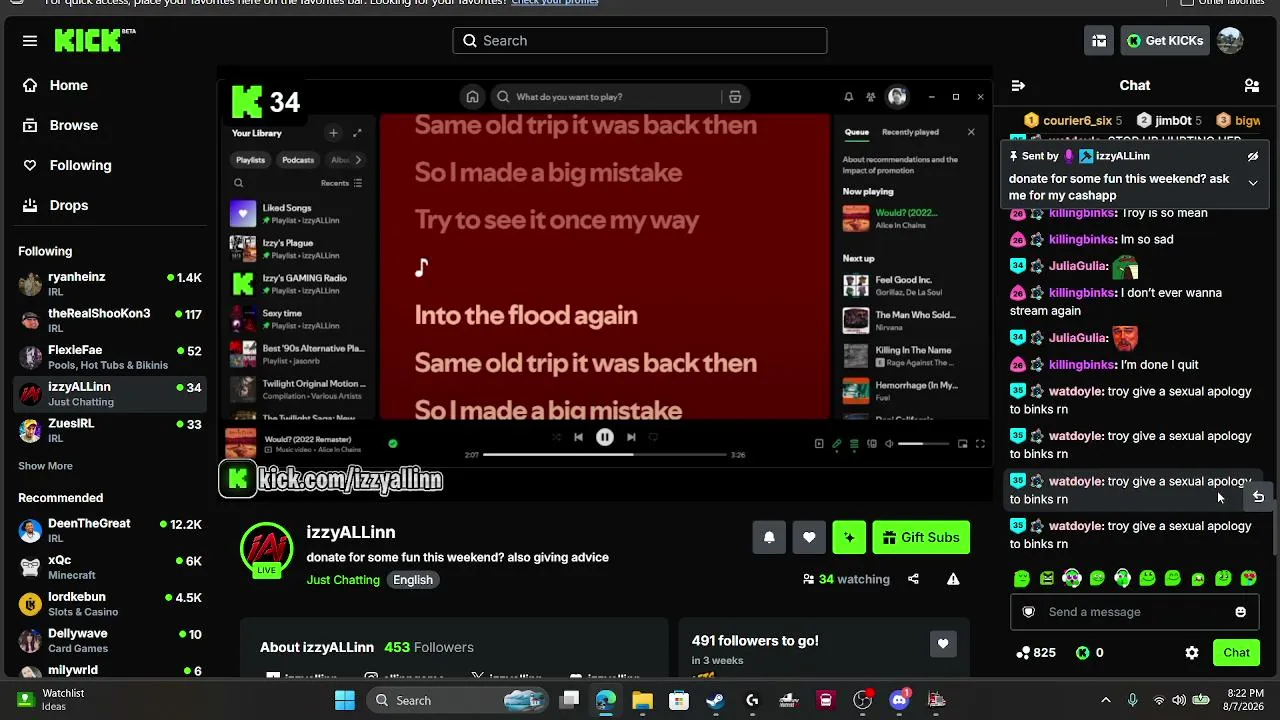Open theRealShooKon3 channel
1280x720 pixels.
(x=112, y=321)
